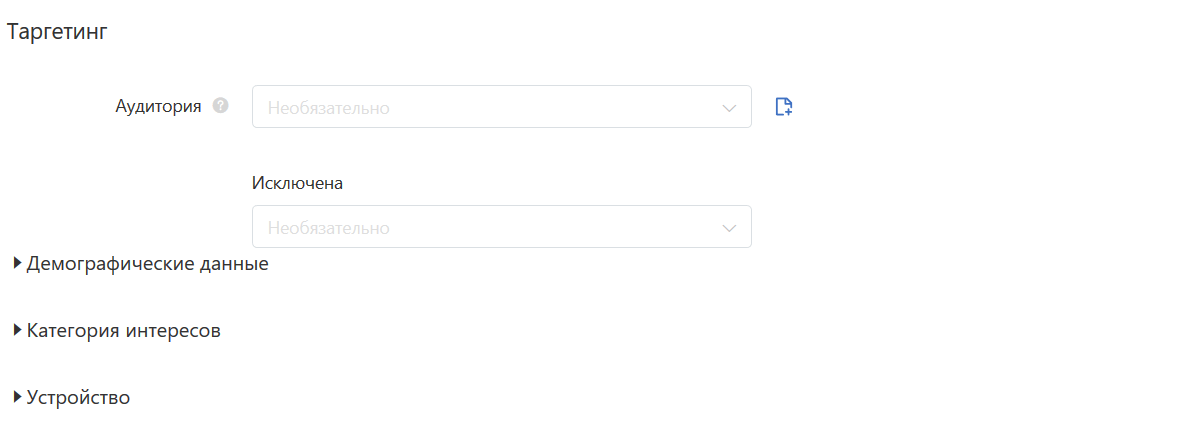Viewport: 1178px width, 426px height.
Task: Click the chevron arrow in the Аудитория field
Action: tap(729, 108)
